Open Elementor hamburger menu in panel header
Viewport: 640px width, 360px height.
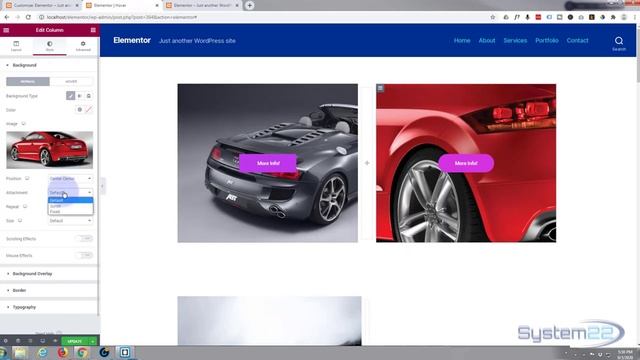pyautogui.click(x=6, y=30)
